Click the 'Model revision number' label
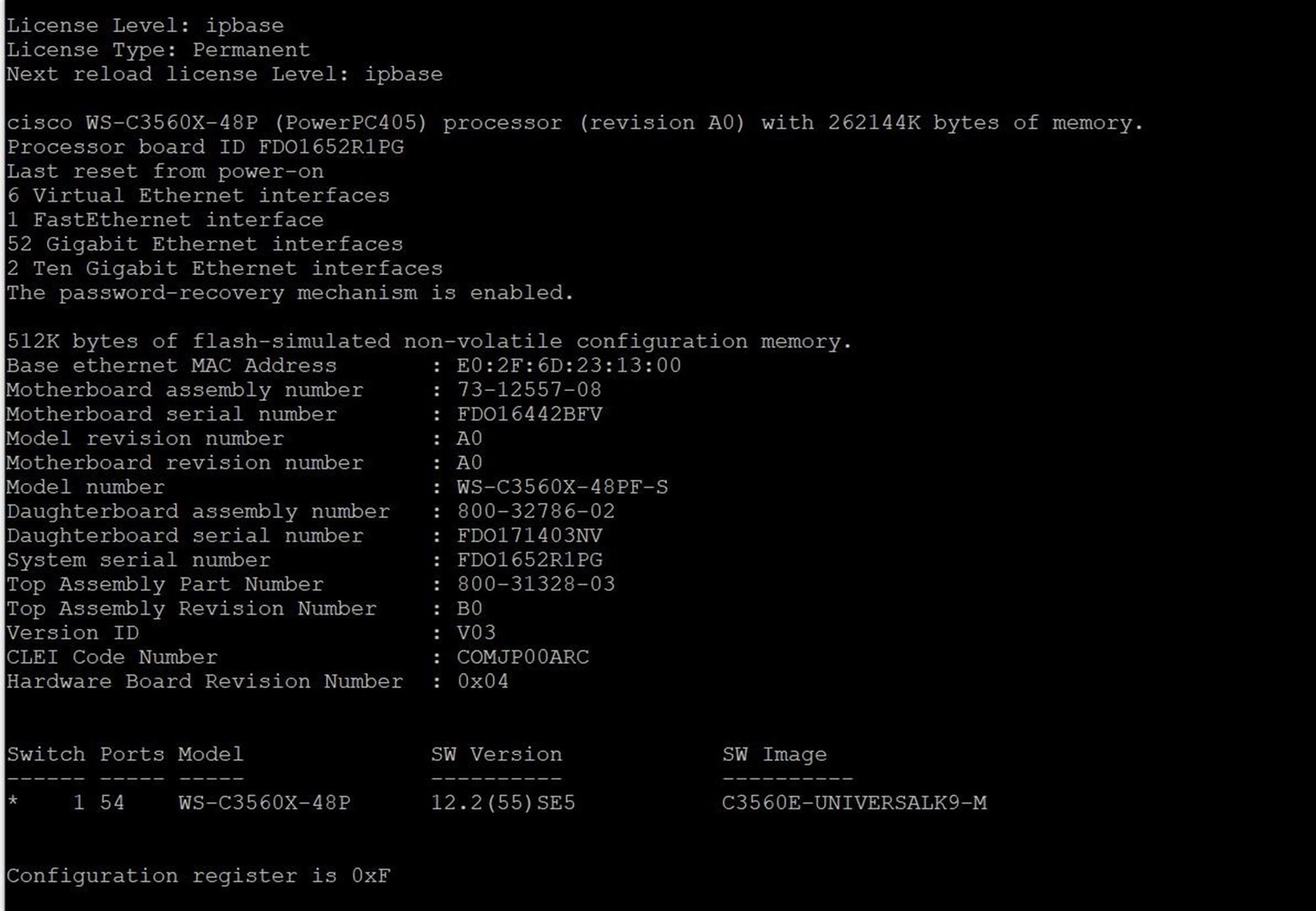 pos(146,439)
